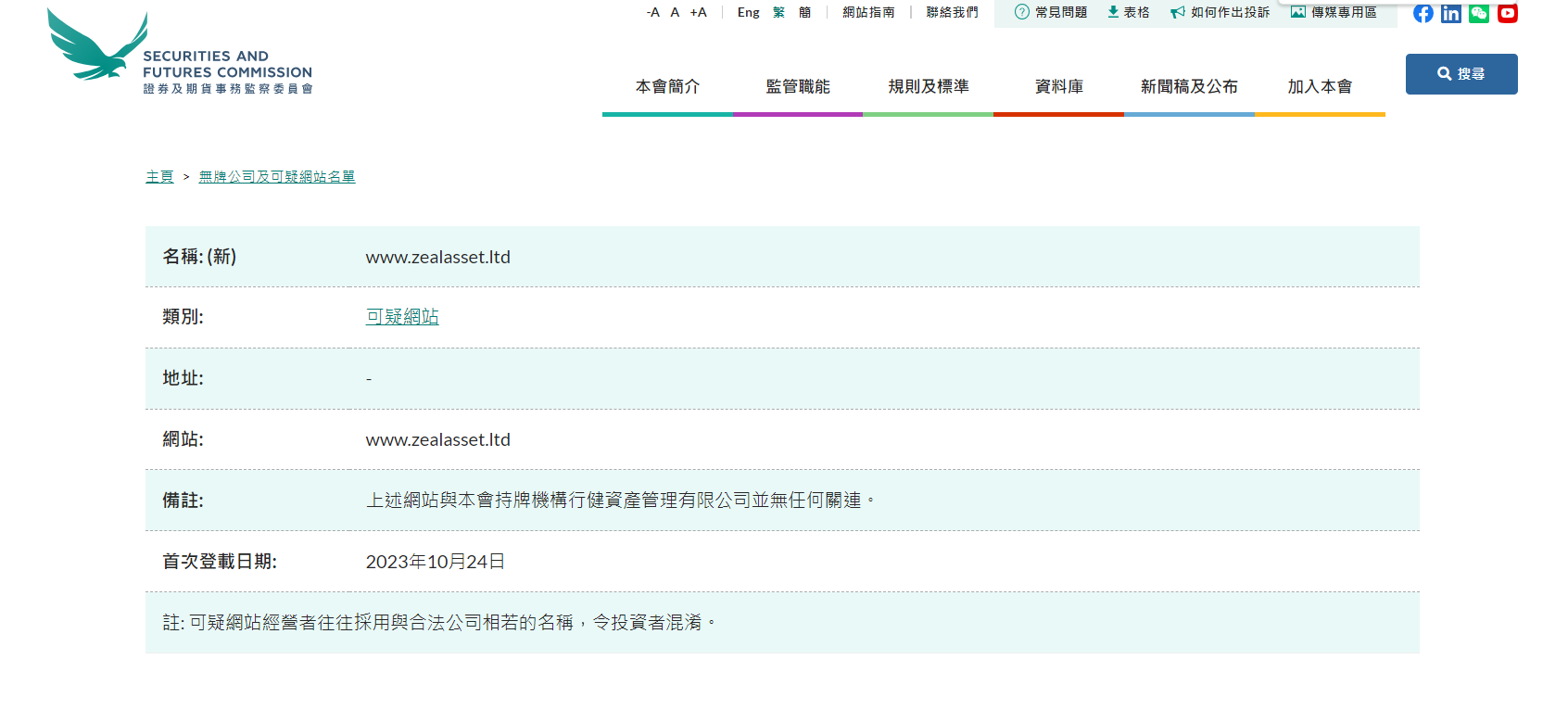Switch language to Eng
1568x710 pixels.
748,12
